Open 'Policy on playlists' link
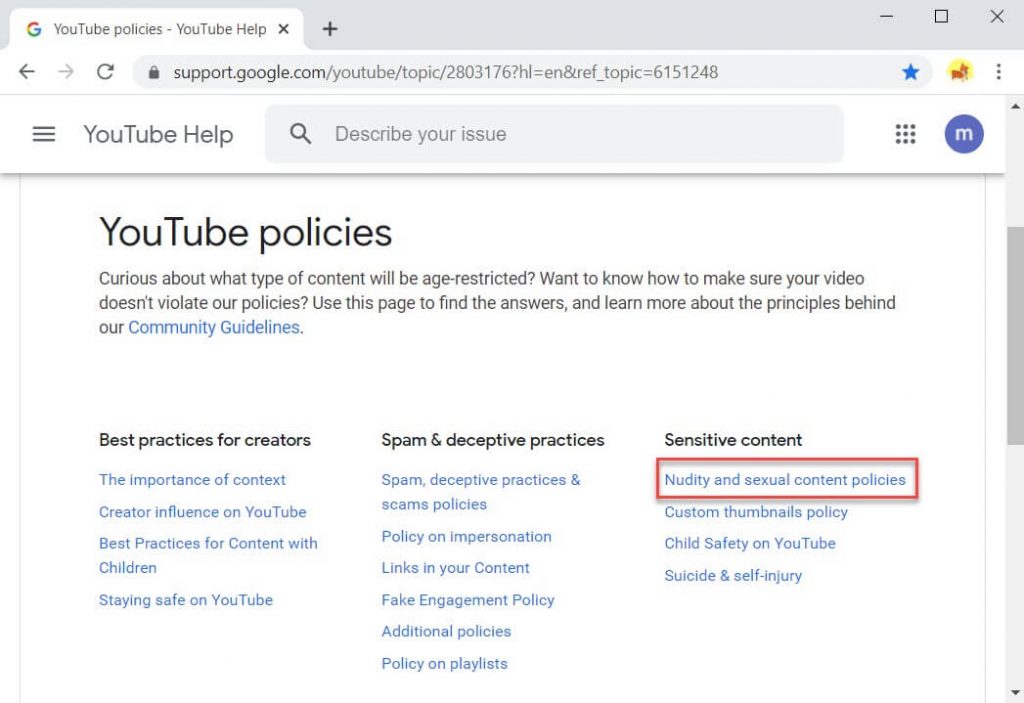This screenshot has height=703, width=1024. pyautogui.click(x=444, y=663)
